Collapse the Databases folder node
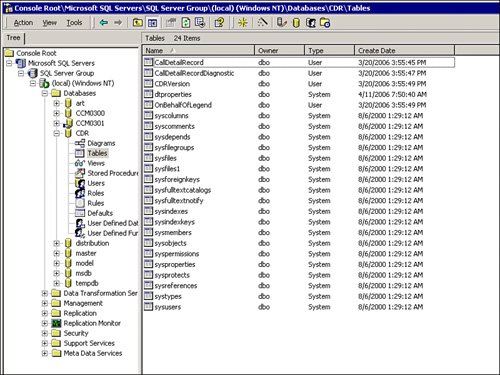The image size is (500, 375). pyautogui.click(x=45, y=93)
